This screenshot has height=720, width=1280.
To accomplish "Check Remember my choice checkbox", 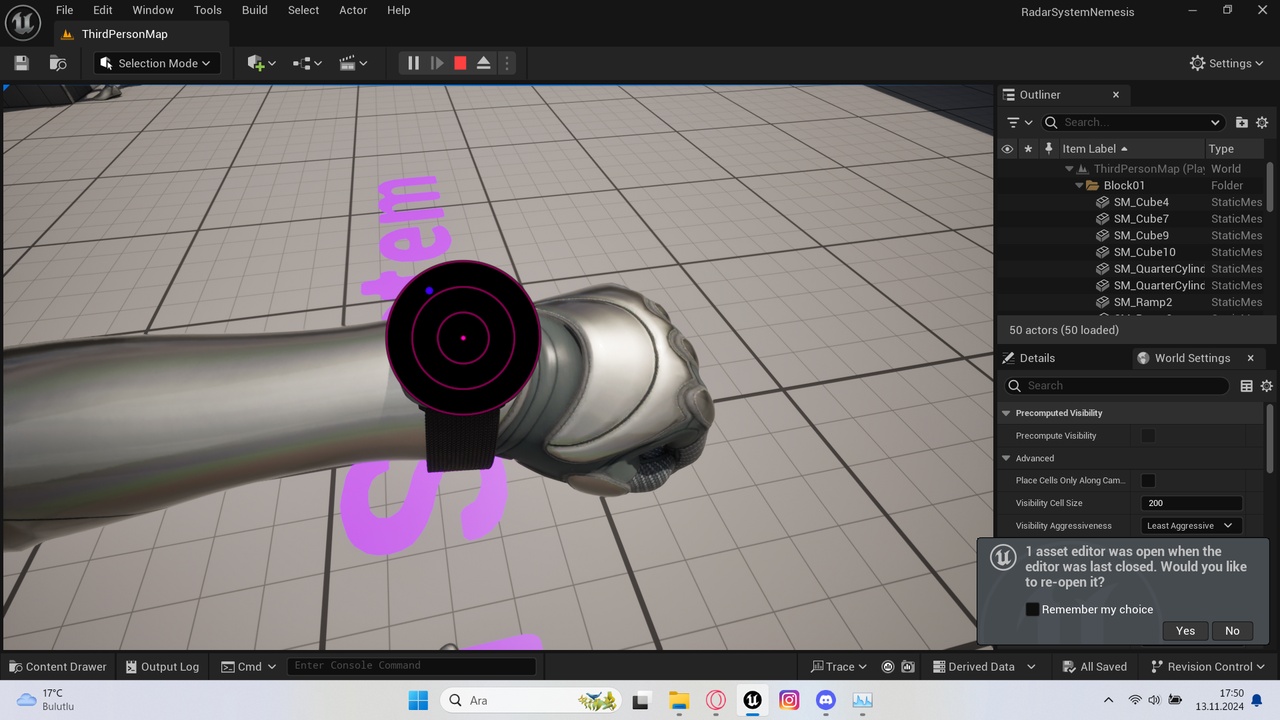I will pos(1033,609).
